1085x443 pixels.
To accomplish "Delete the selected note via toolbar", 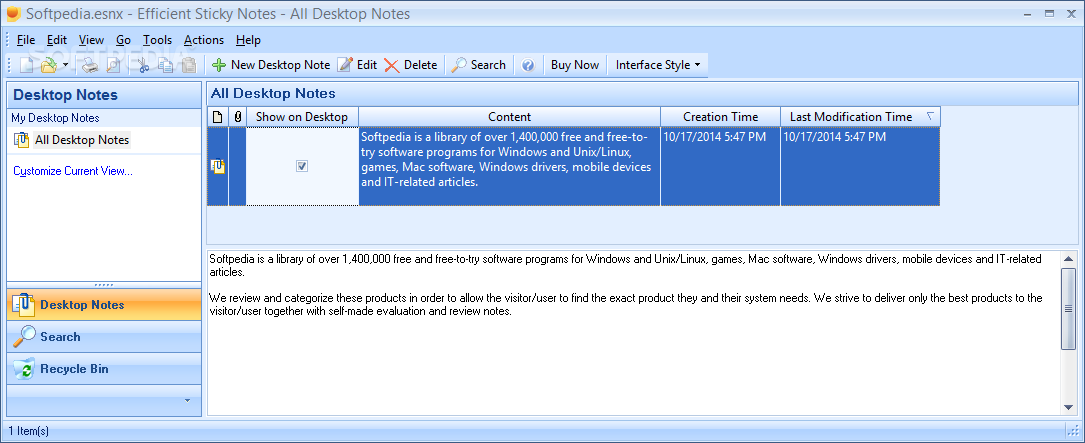I will (411, 65).
